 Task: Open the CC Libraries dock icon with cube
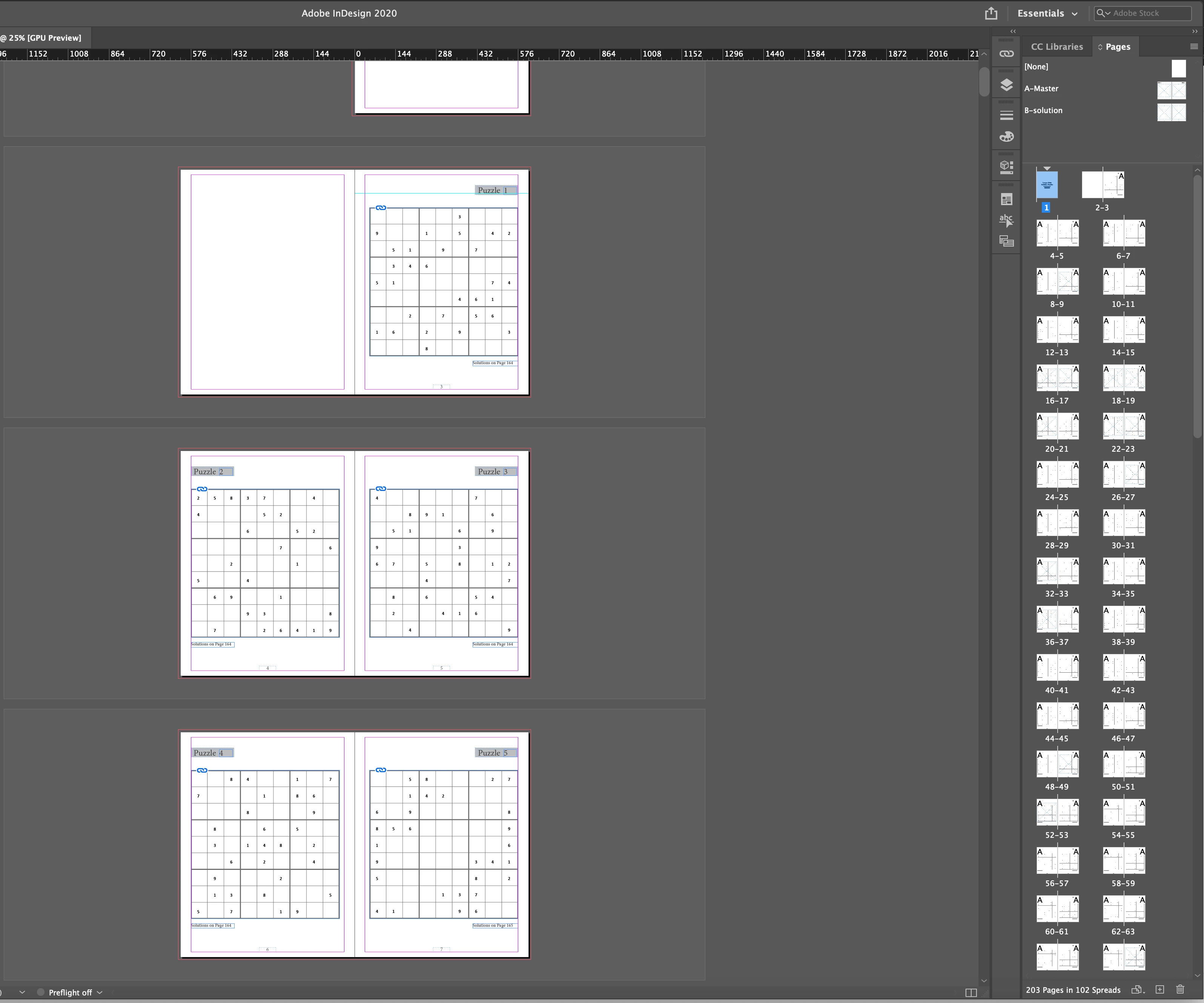point(1006,167)
